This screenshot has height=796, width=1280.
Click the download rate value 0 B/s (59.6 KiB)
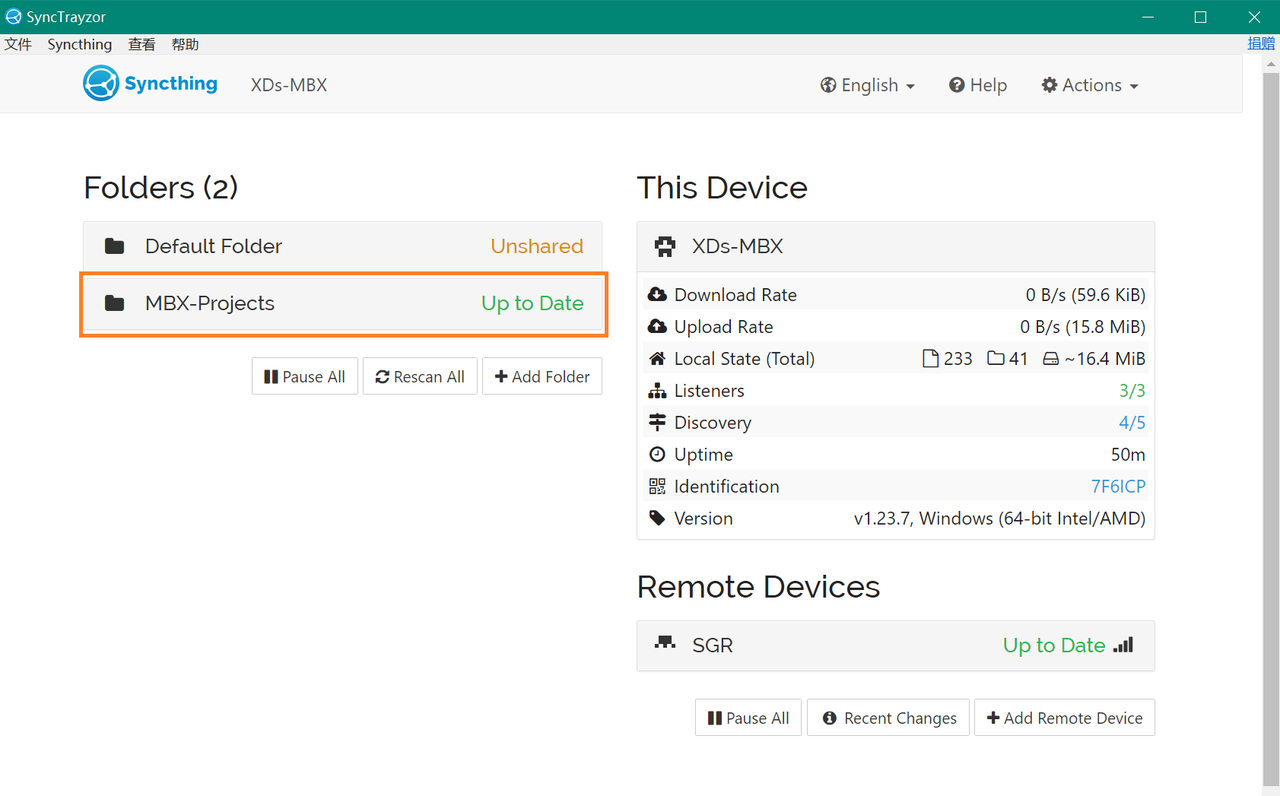[1086, 294]
